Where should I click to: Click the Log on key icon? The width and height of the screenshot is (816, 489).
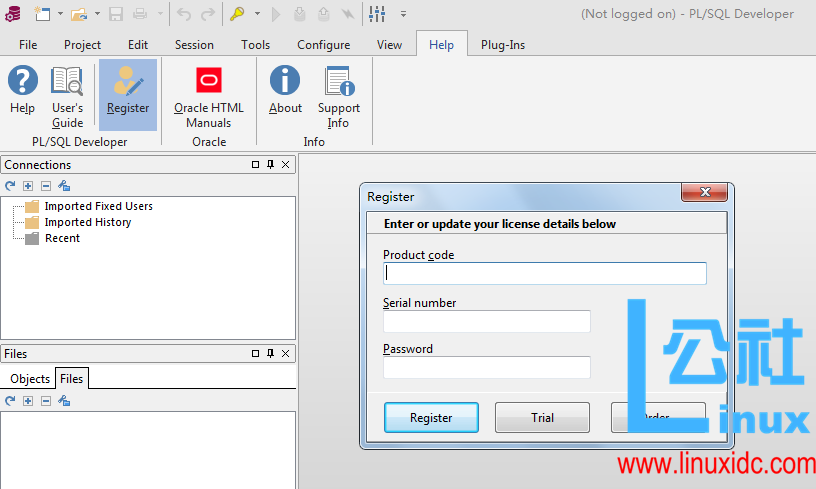click(x=237, y=14)
